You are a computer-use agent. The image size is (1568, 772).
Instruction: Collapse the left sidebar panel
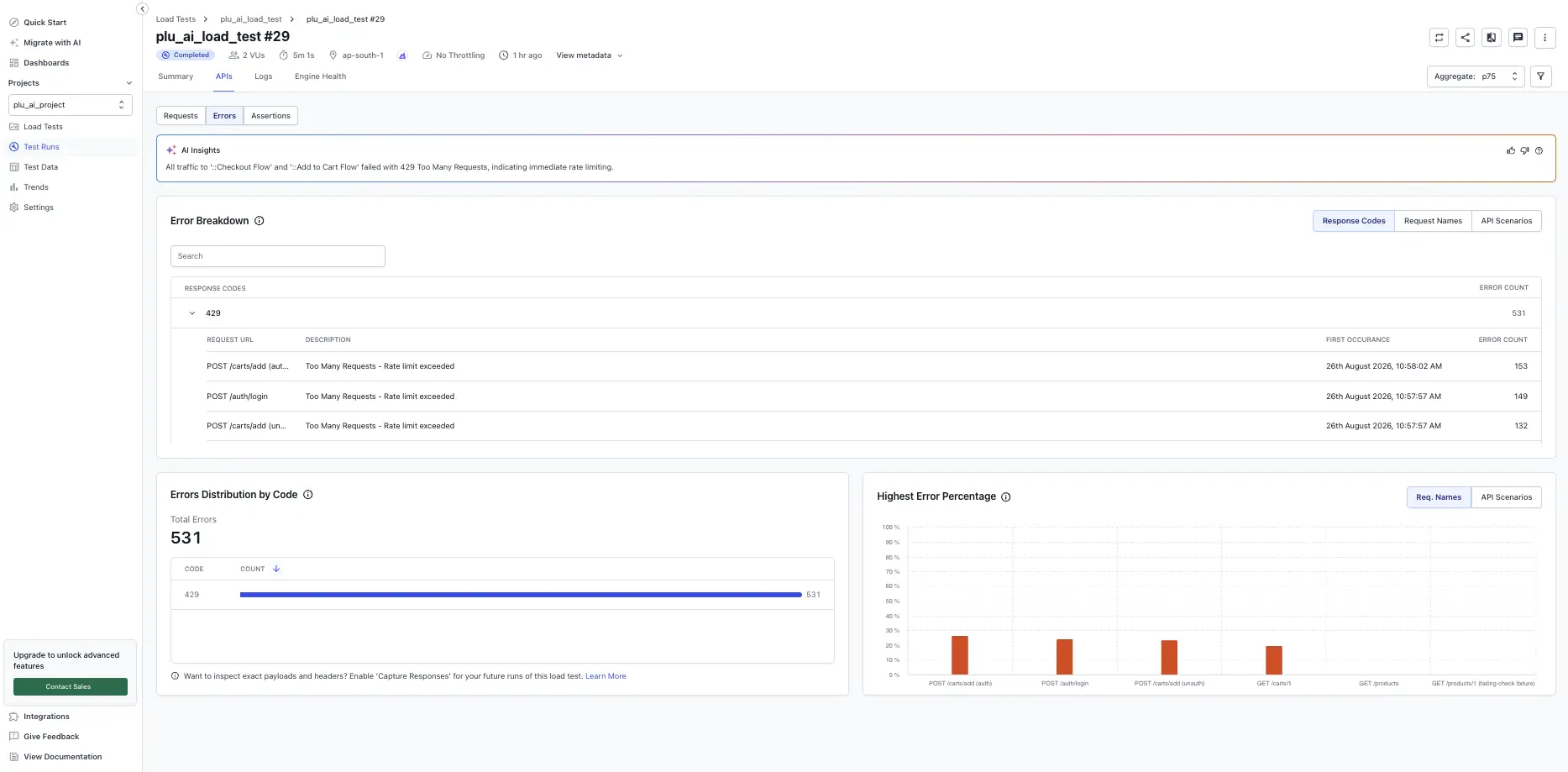point(142,8)
